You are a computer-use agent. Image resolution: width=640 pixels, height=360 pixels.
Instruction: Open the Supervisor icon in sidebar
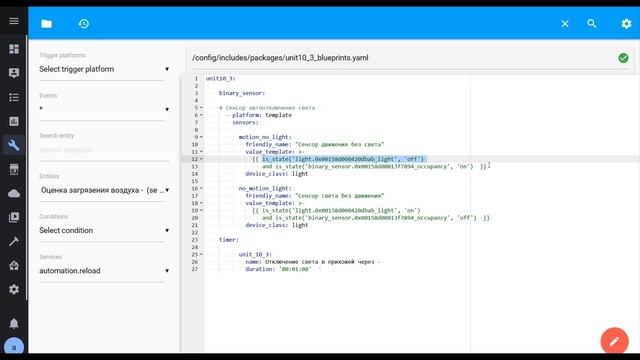(x=14, y=265)
